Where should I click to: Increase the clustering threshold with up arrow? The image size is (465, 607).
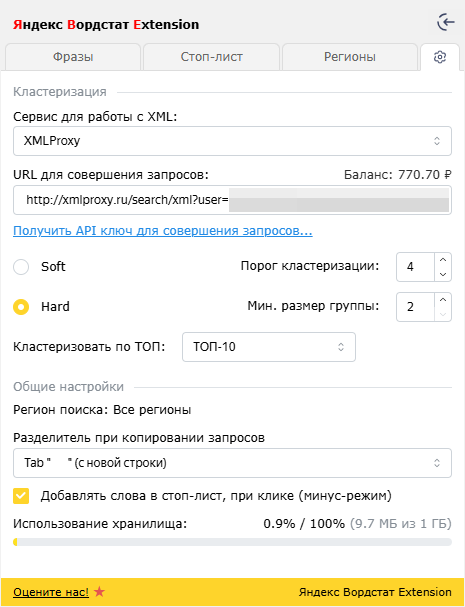point(443,260)
